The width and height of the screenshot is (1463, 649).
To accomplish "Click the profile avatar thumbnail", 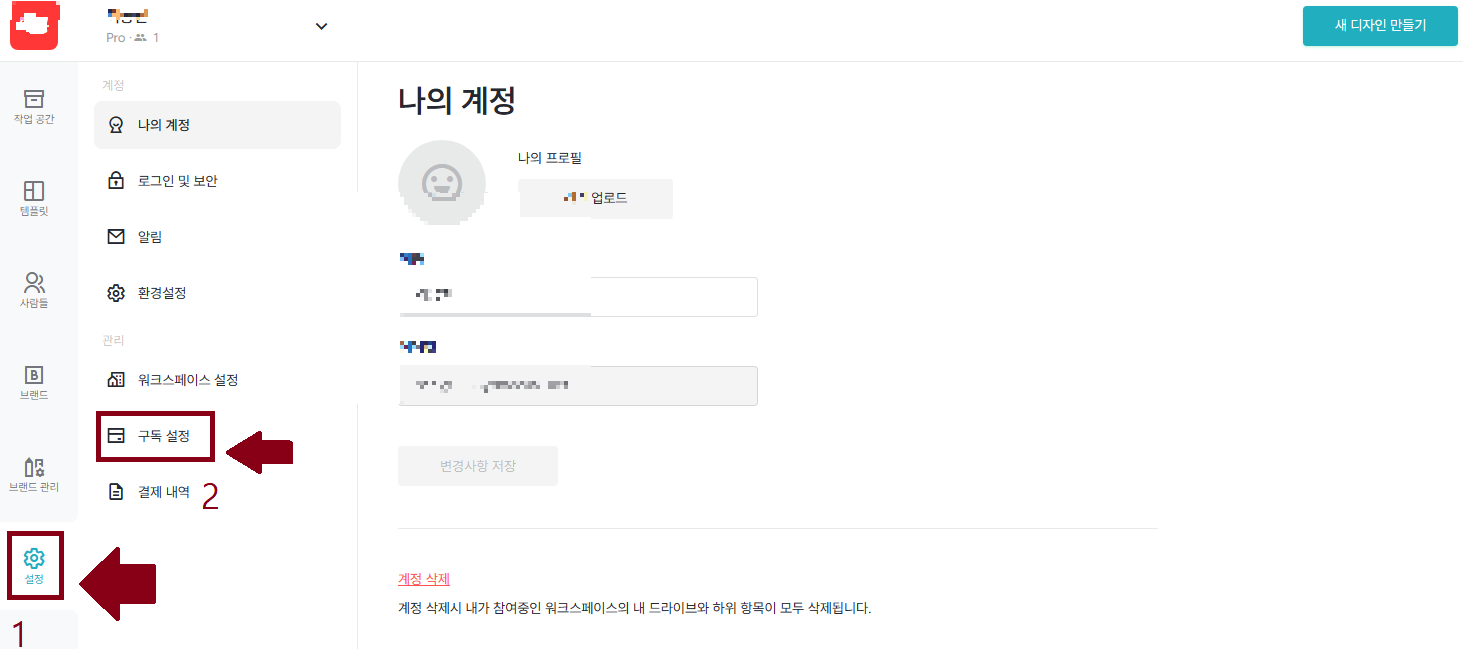I will click(x=442, y=183).
